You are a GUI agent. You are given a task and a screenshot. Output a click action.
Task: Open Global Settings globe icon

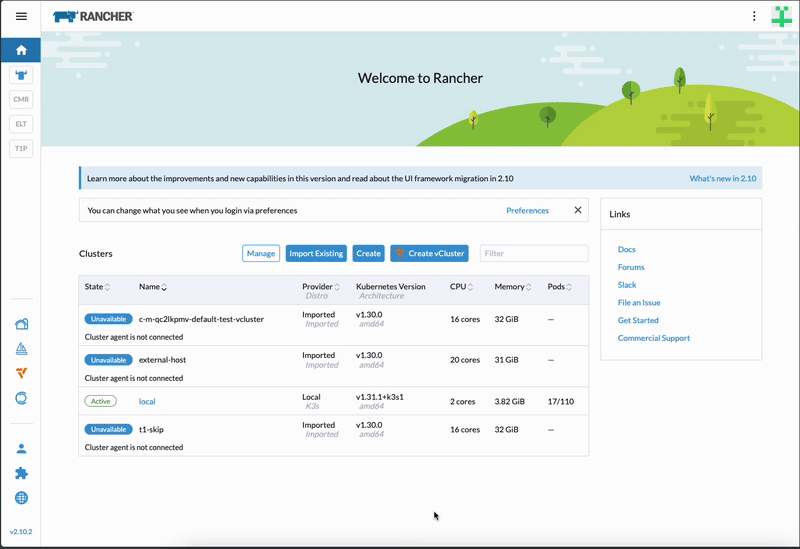pos(21,498)
